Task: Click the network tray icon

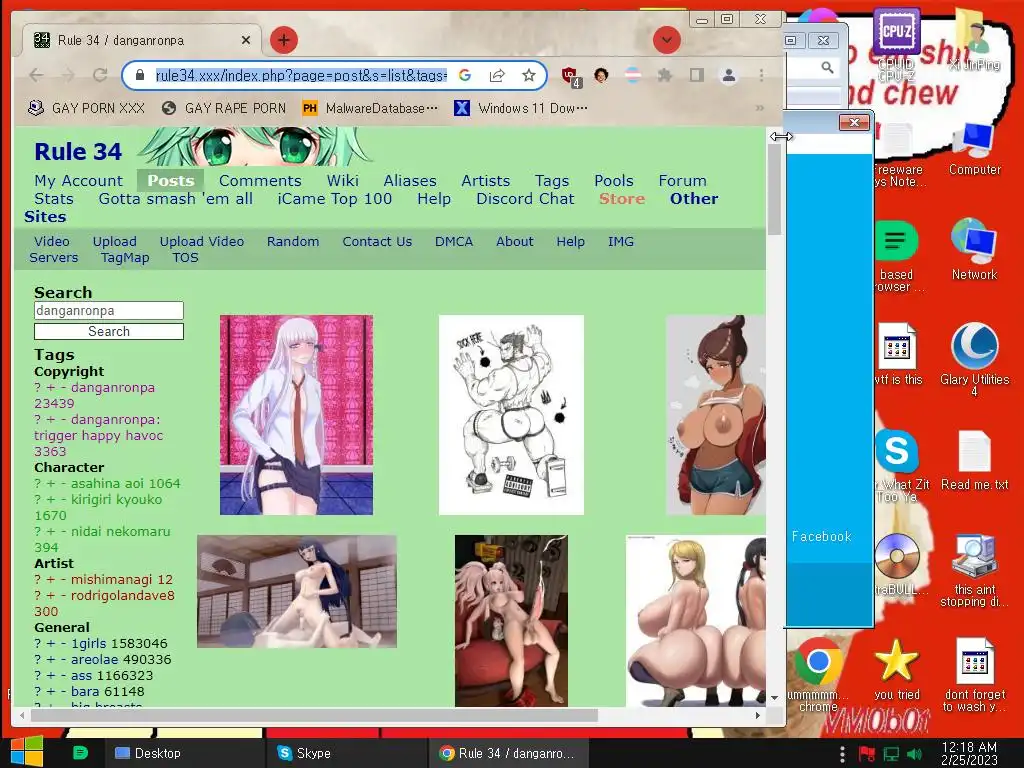Action: [891, 754]
